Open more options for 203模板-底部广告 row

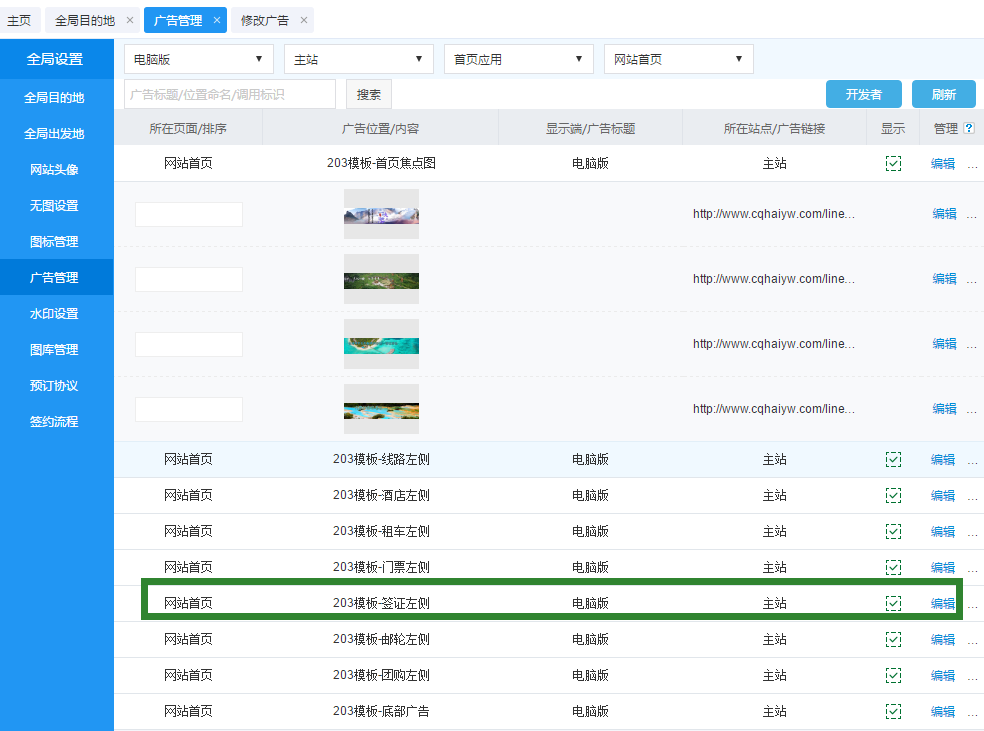point(972,712)
